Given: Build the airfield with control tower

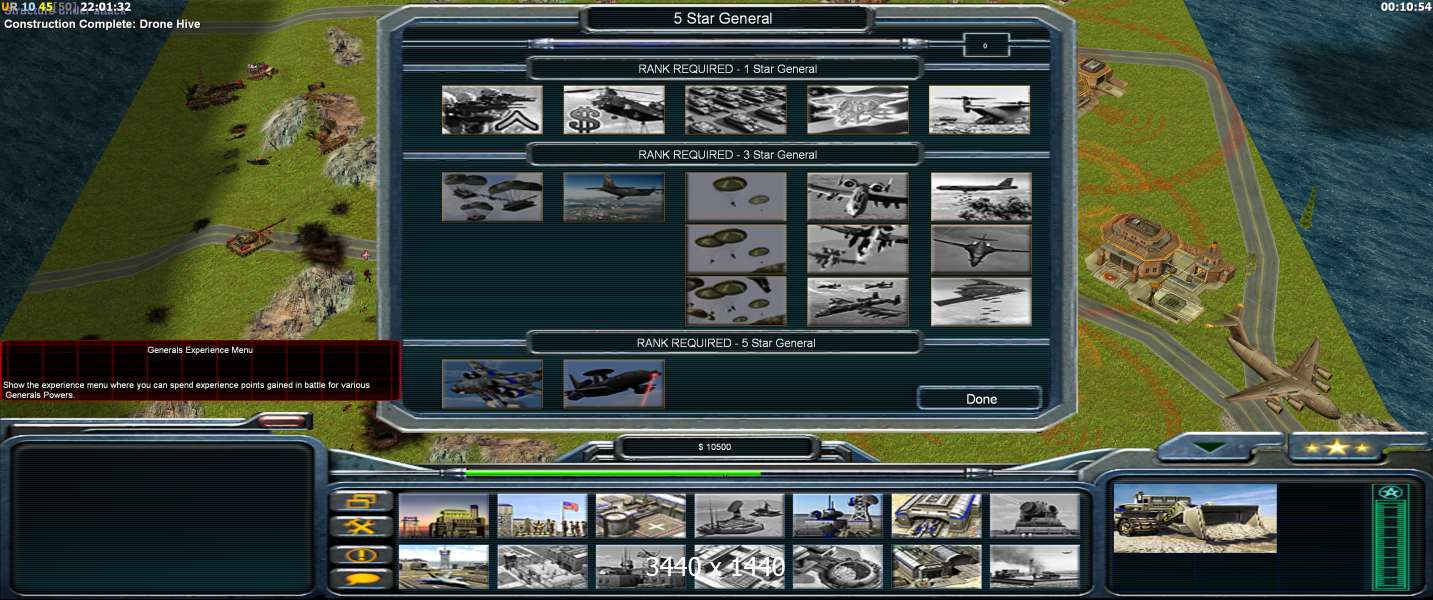Looking at the screenshot, I should point(444,566).
